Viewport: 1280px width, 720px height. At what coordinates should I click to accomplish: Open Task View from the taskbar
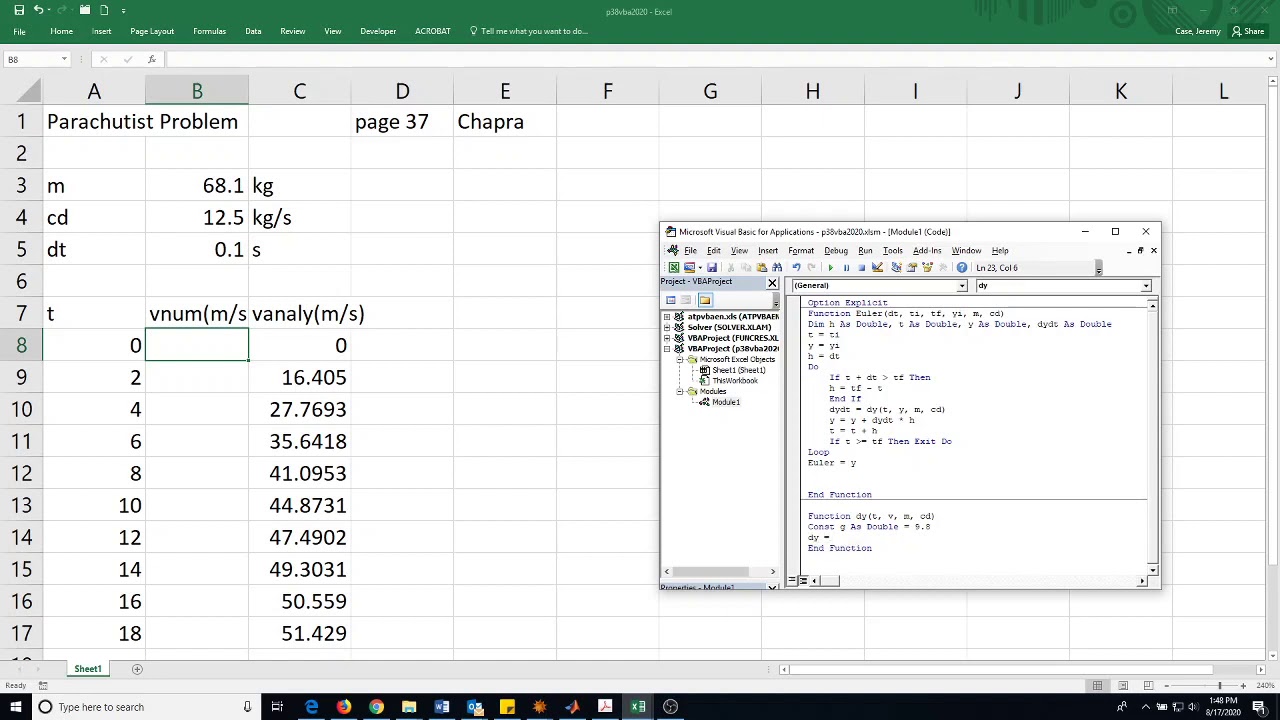point(277,707)
